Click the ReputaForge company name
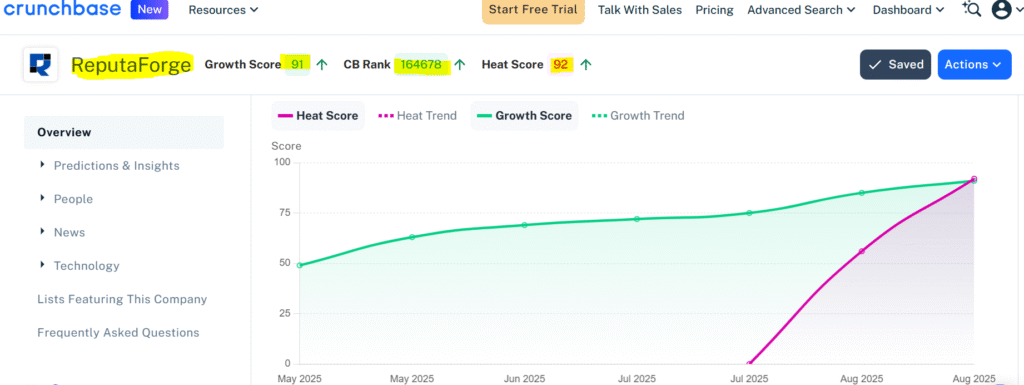1024x385 pixels. point(131,65)
